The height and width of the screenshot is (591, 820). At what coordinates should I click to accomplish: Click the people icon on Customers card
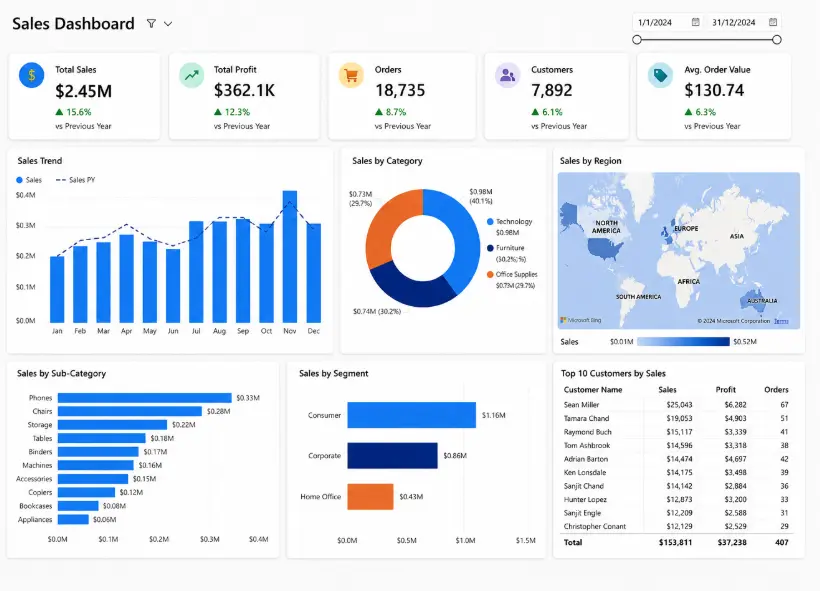[507, 75]
